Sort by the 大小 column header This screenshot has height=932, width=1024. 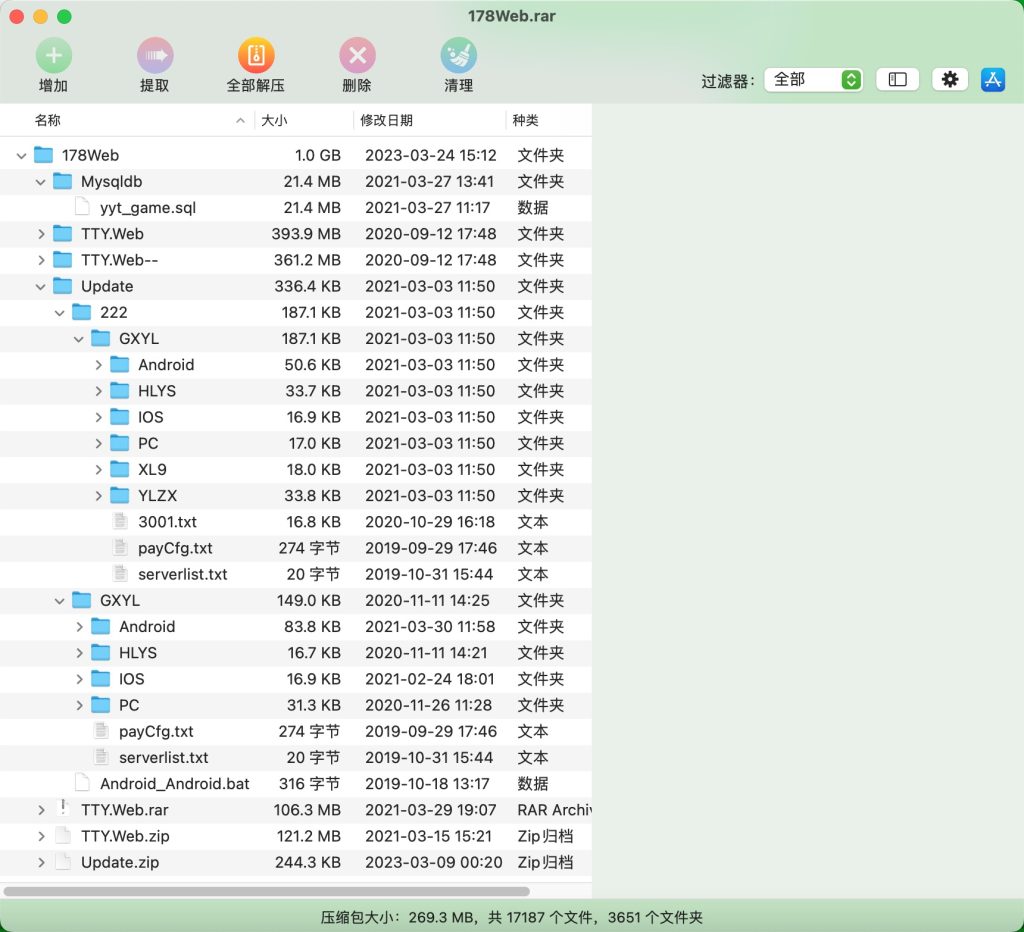coord(274,121)
